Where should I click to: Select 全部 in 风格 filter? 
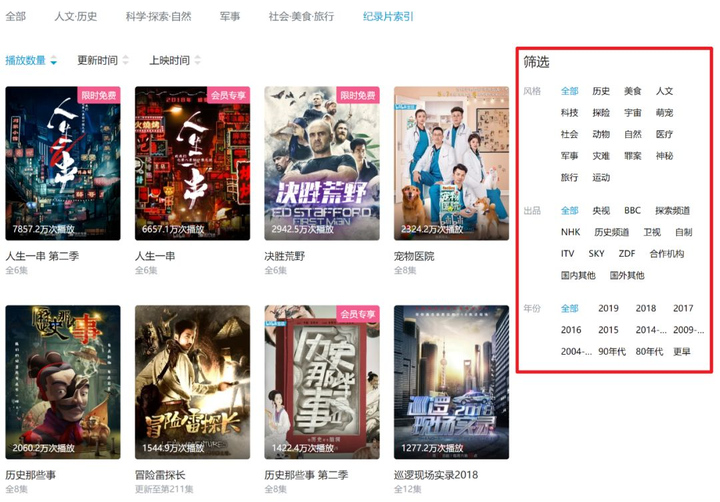[569, 91]
